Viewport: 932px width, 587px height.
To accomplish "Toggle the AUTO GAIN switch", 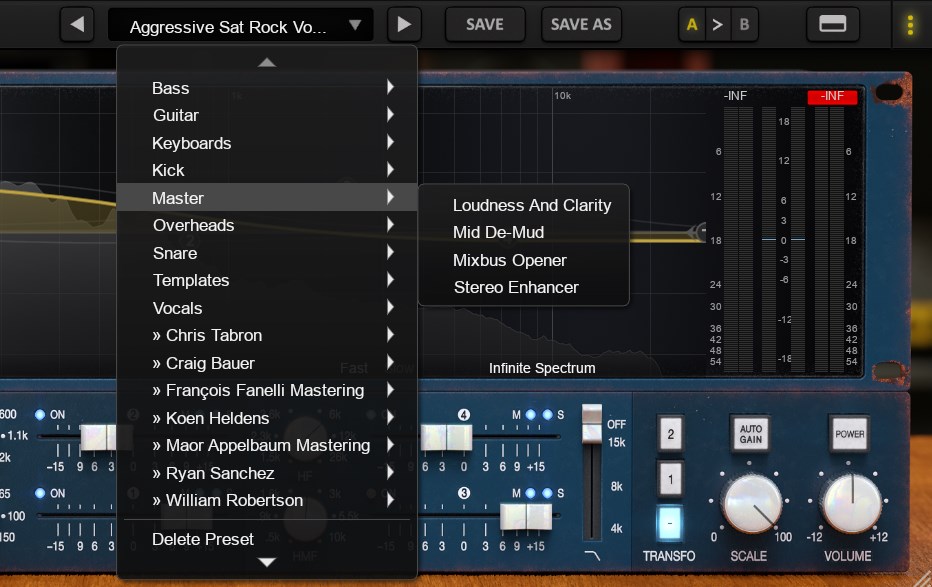I will pyautogui.click(x=751, y=435).
